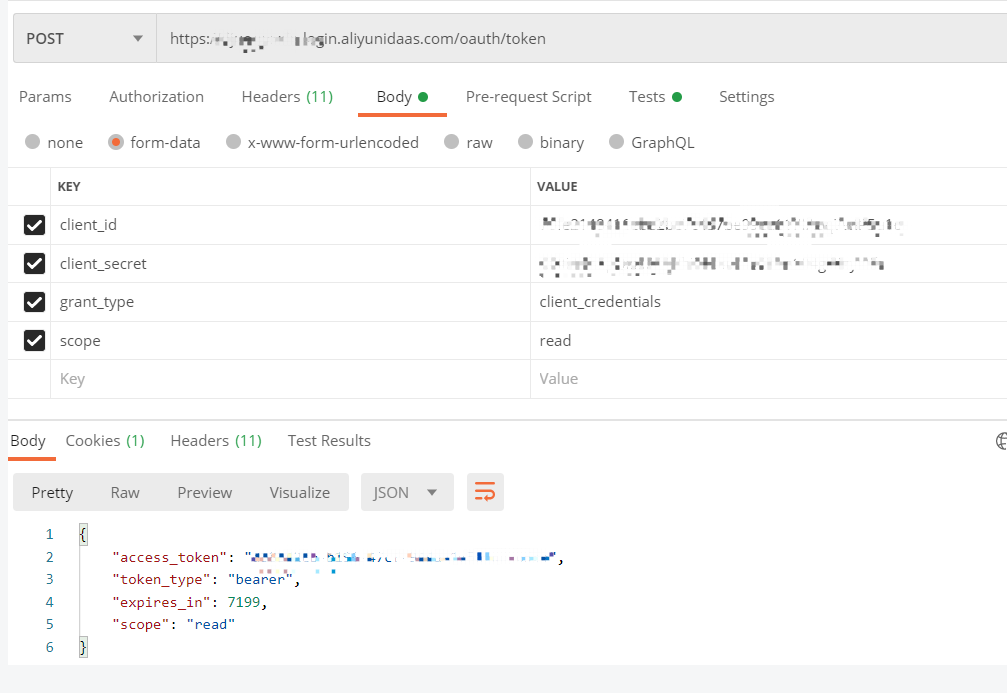Select the raw body radio option
The width and height of the screenshot is (1007, 693).
pyautogui.click(x=451, y=142)
